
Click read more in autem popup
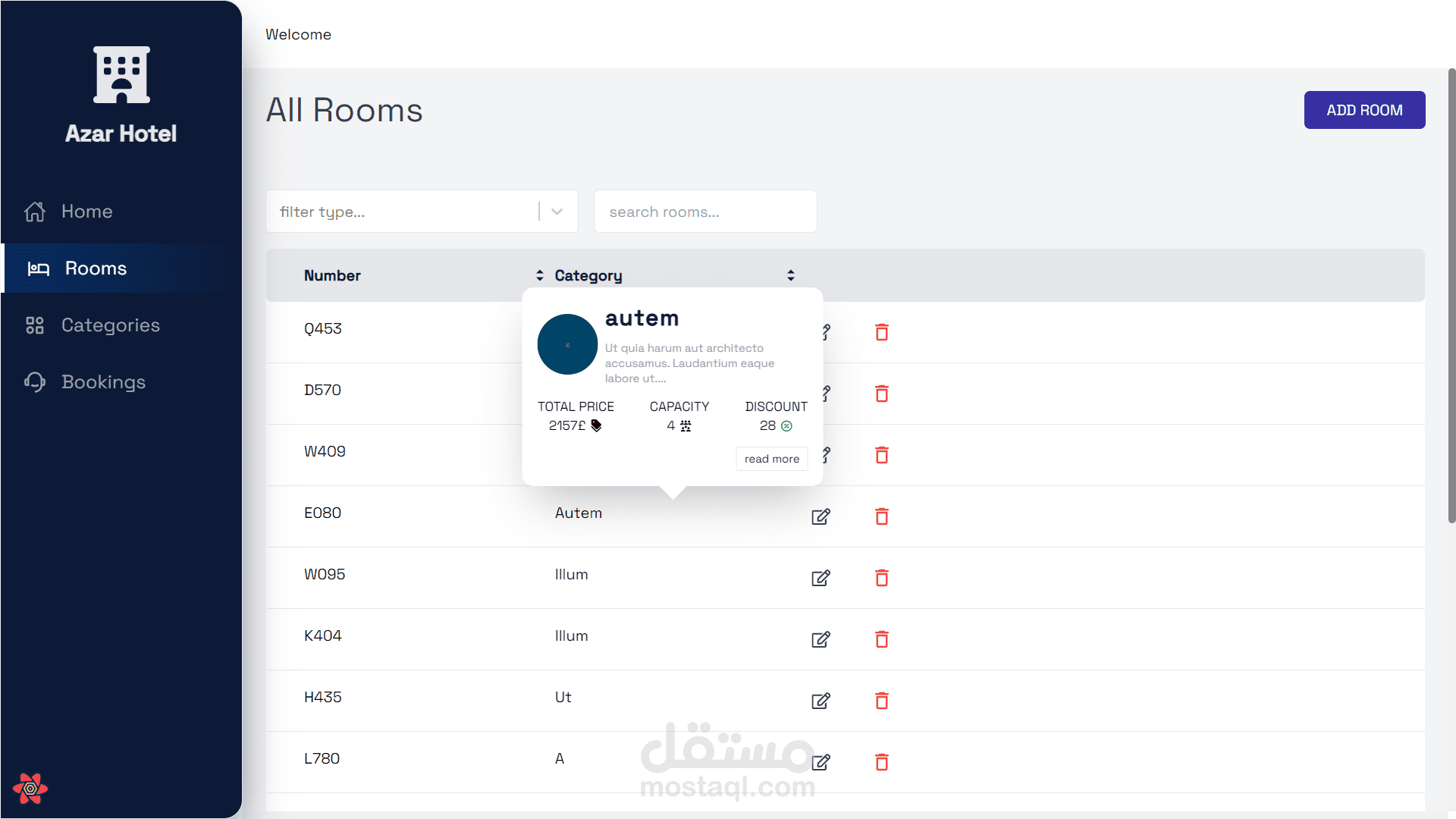771,459
